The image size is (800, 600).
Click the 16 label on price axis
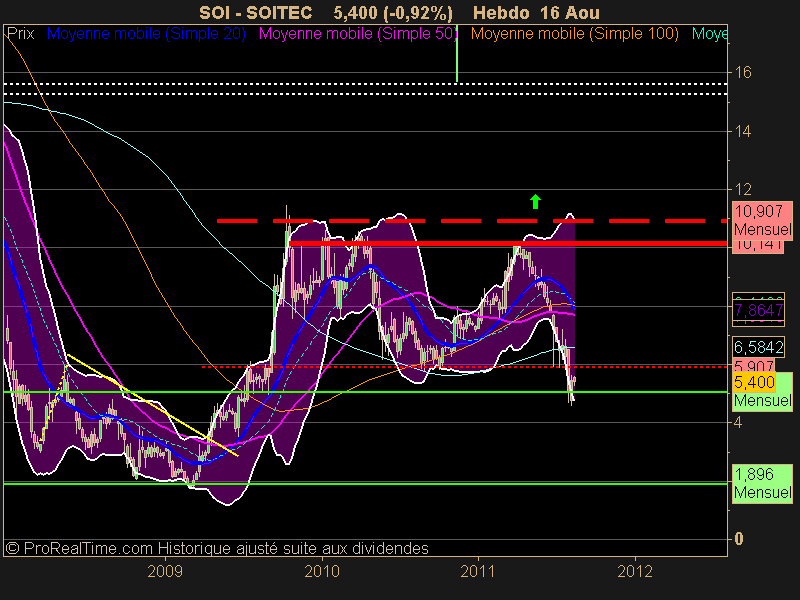coord(743,72)
